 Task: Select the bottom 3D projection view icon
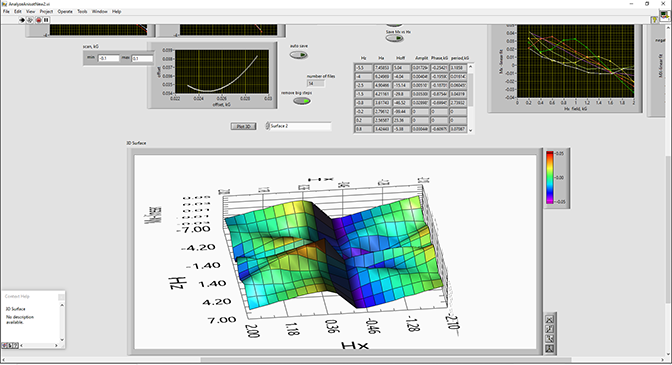(x=550, y=349)
